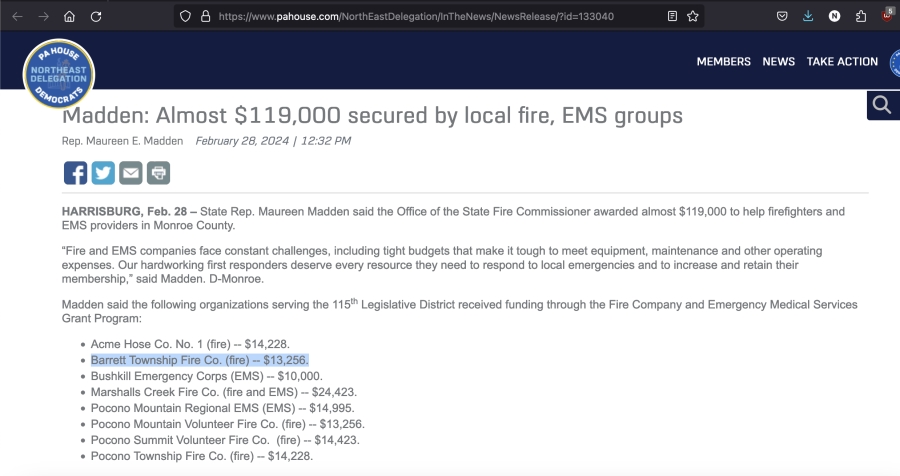Open browser downloads panel
This screenshot has height=476, width=900.
808,16
